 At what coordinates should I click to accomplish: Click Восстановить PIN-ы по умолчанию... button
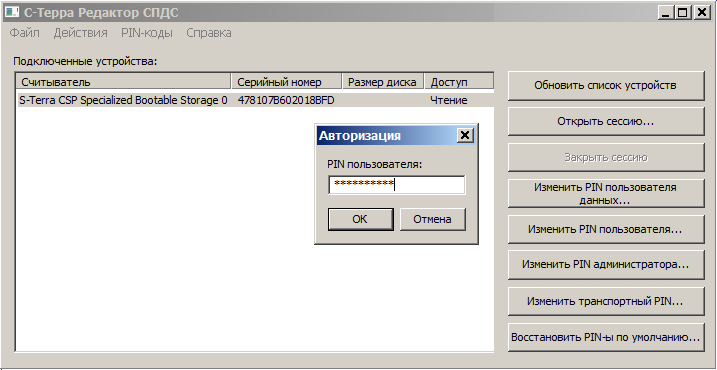[606, 338]
